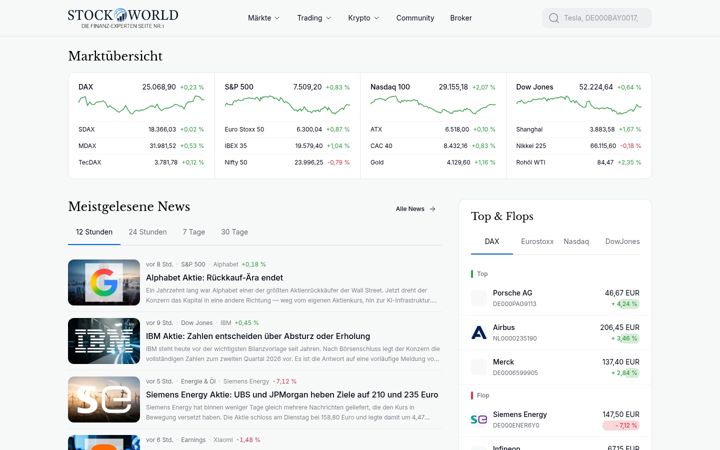Open Merck in the Top list
Image resolution: width=720 pixels, height=450 pixels.
coord(555,367)
